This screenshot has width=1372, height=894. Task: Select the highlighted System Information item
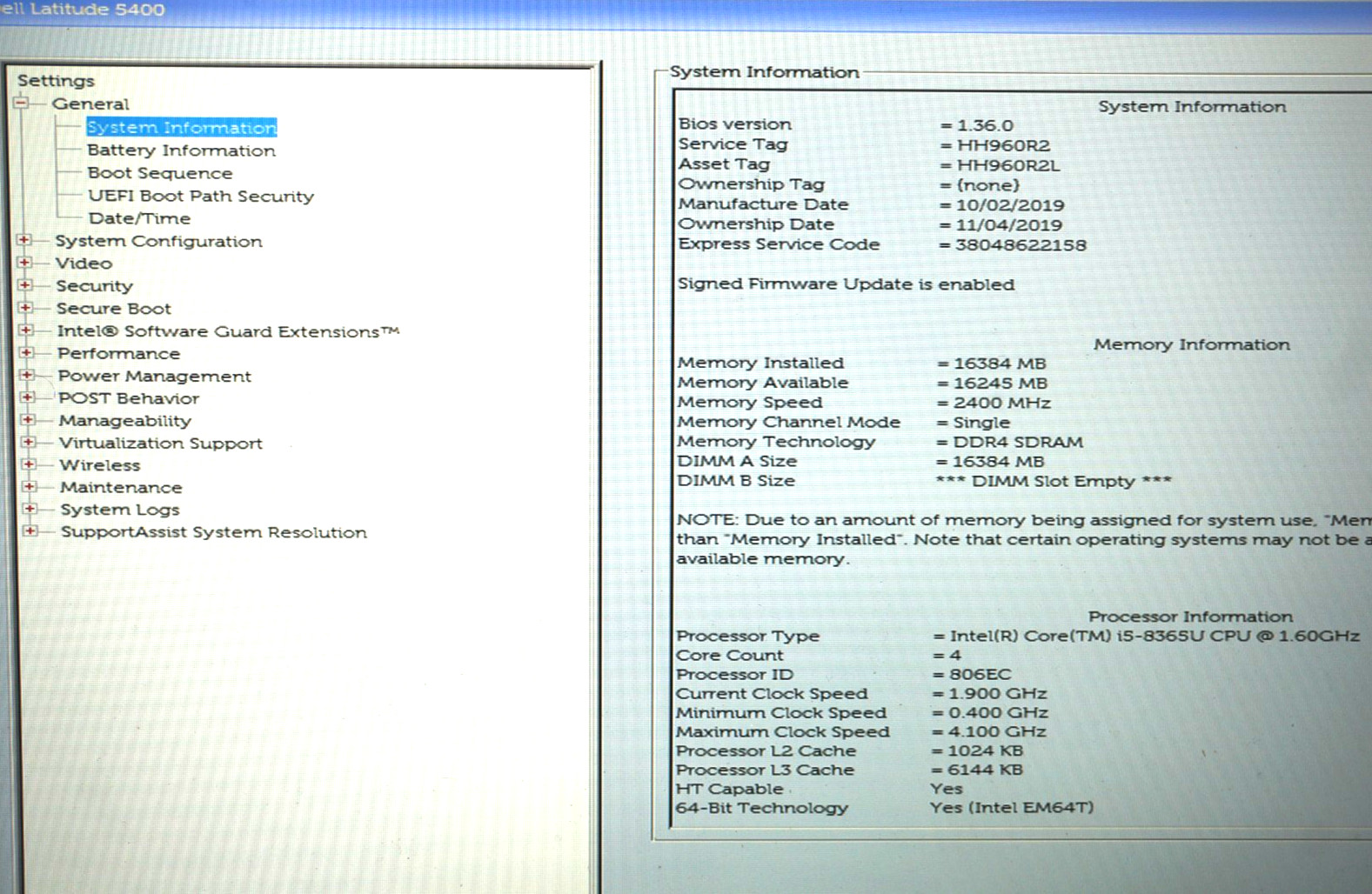(181, 128)
